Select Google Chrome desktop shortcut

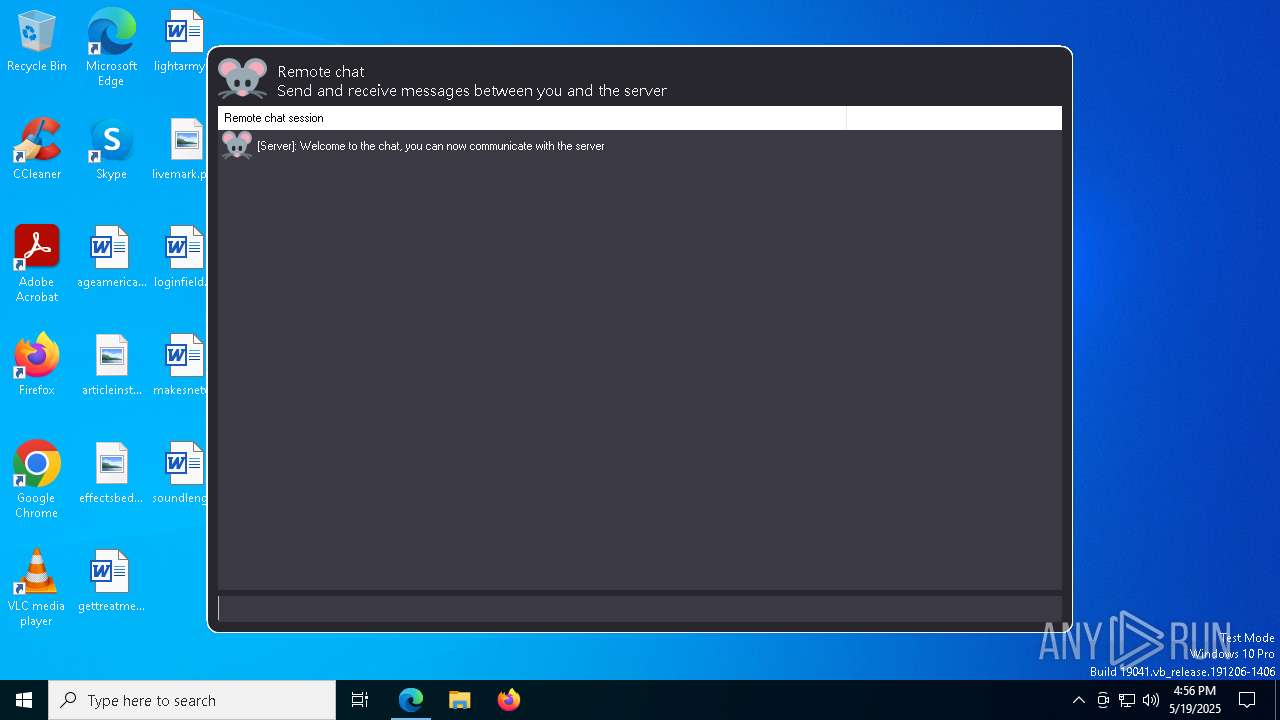pyautogui.click(x=37, y=480)
